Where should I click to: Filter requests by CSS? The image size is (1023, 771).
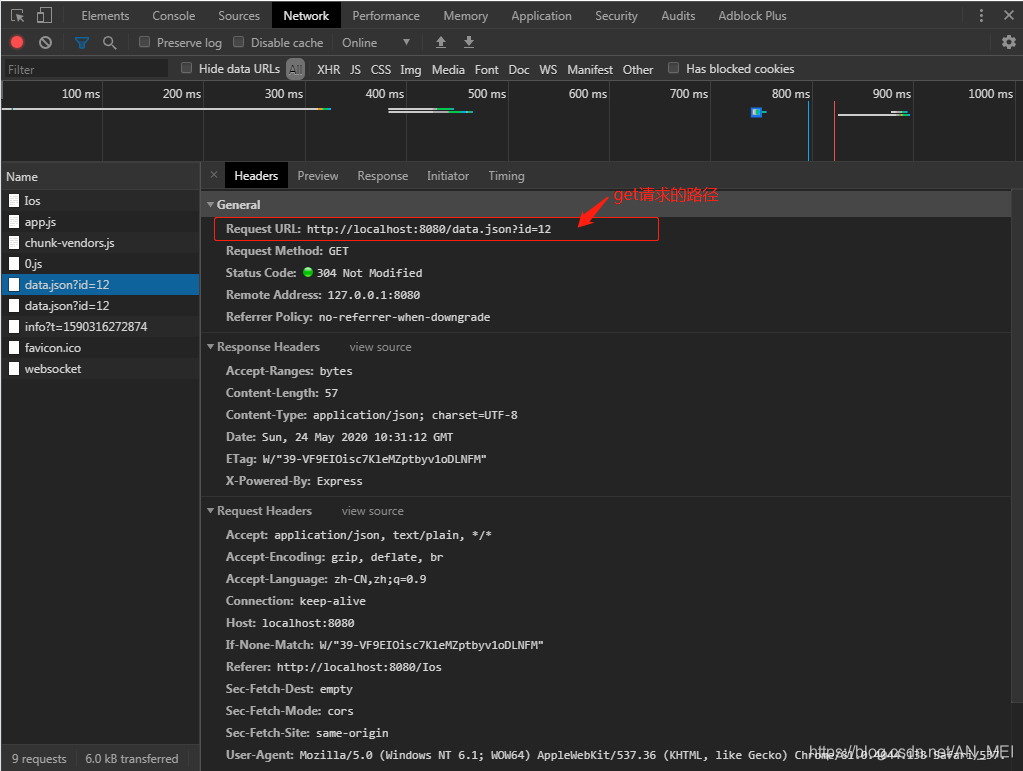point(381,69)
